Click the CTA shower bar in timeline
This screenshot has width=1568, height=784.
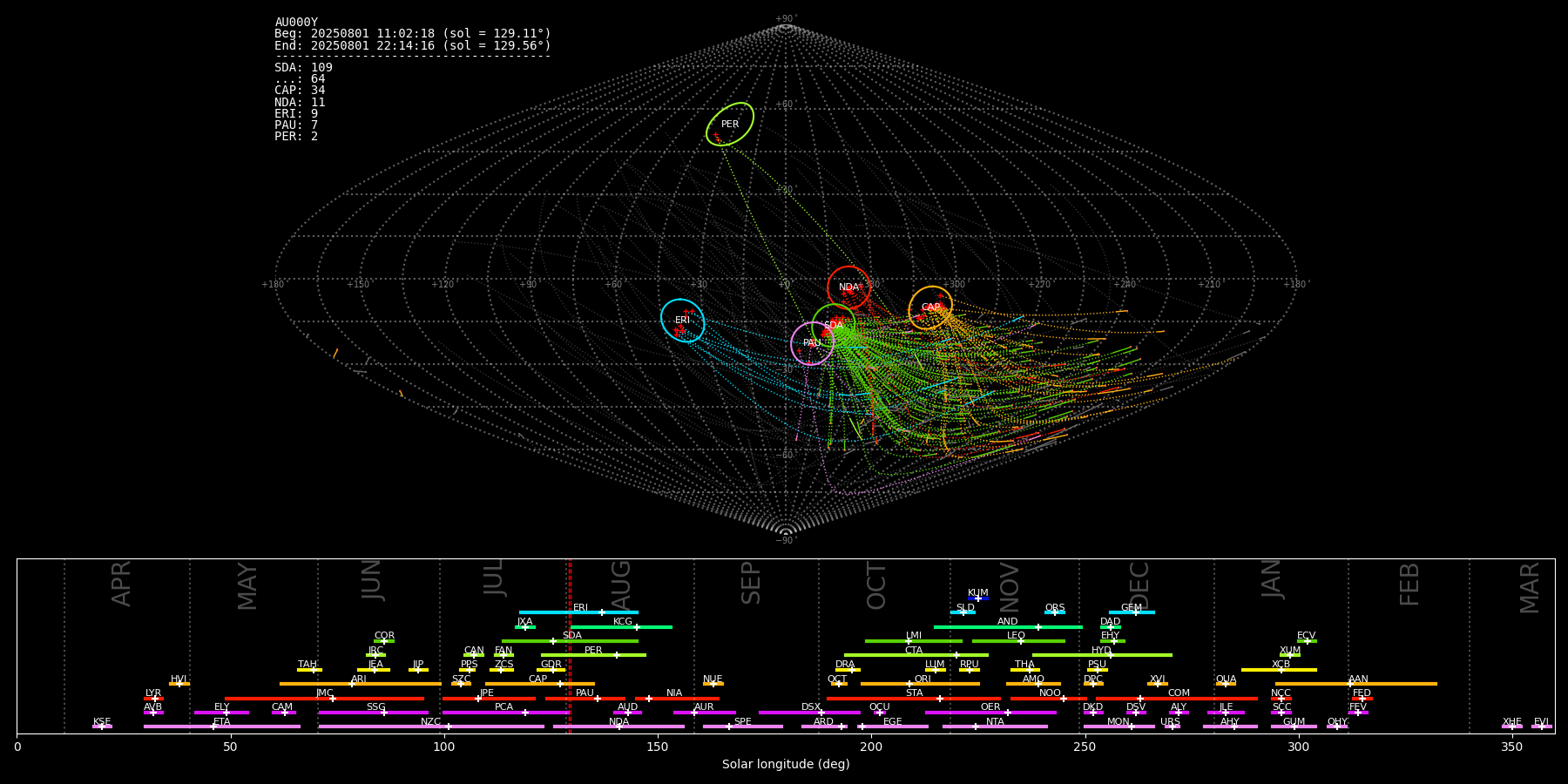pyautogui.click(x=916, y=655)
